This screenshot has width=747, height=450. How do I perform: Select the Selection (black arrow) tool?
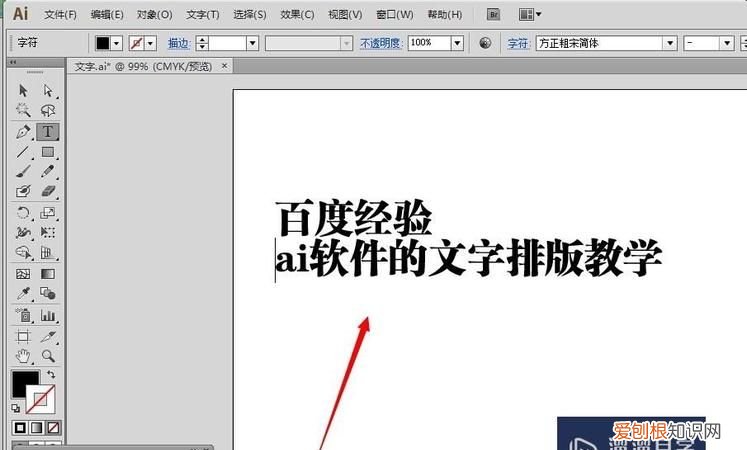coord(23,90)
